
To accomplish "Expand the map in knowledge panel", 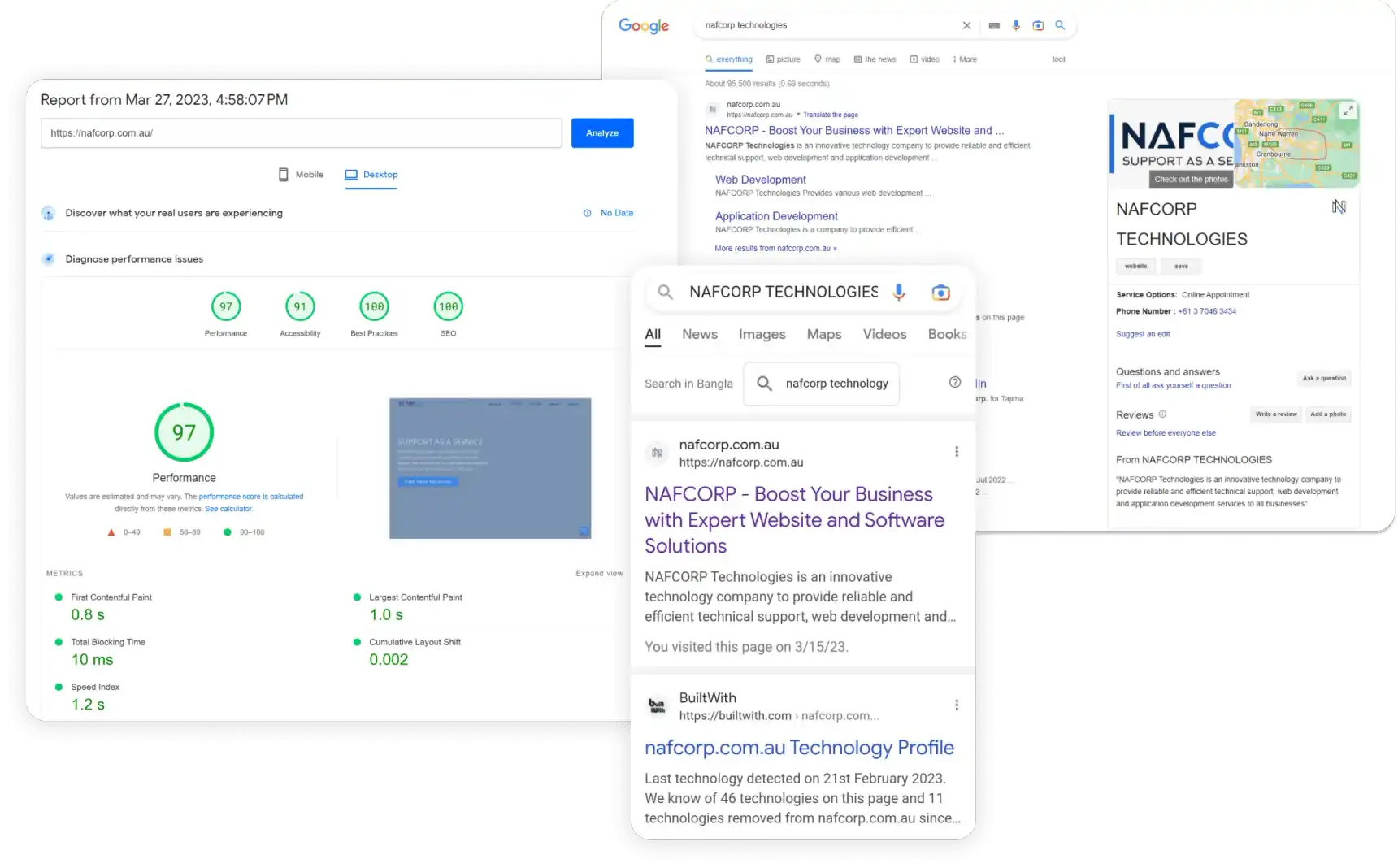I will 1348,111.
